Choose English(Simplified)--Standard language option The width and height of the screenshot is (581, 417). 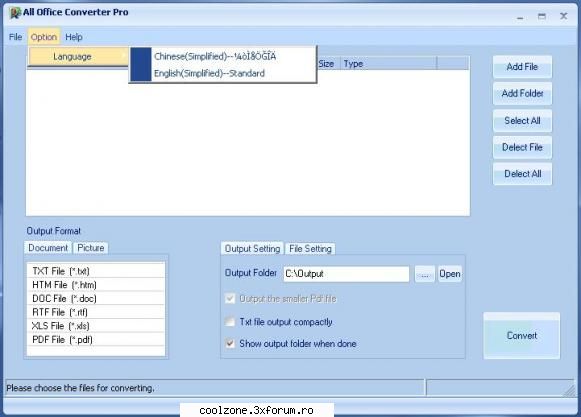coord(223,73)
